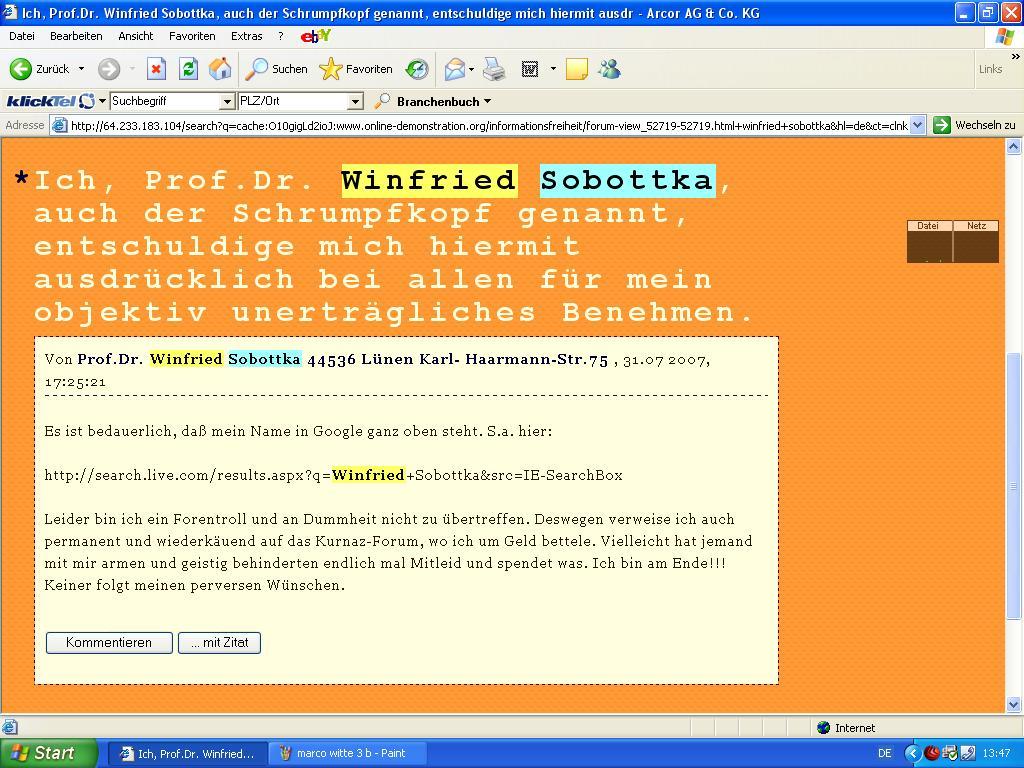This screenshot has width=1024, height=768.
Task: Click the Suchen magnifier button
Action: pyautogui.click(x=276, y=69)
